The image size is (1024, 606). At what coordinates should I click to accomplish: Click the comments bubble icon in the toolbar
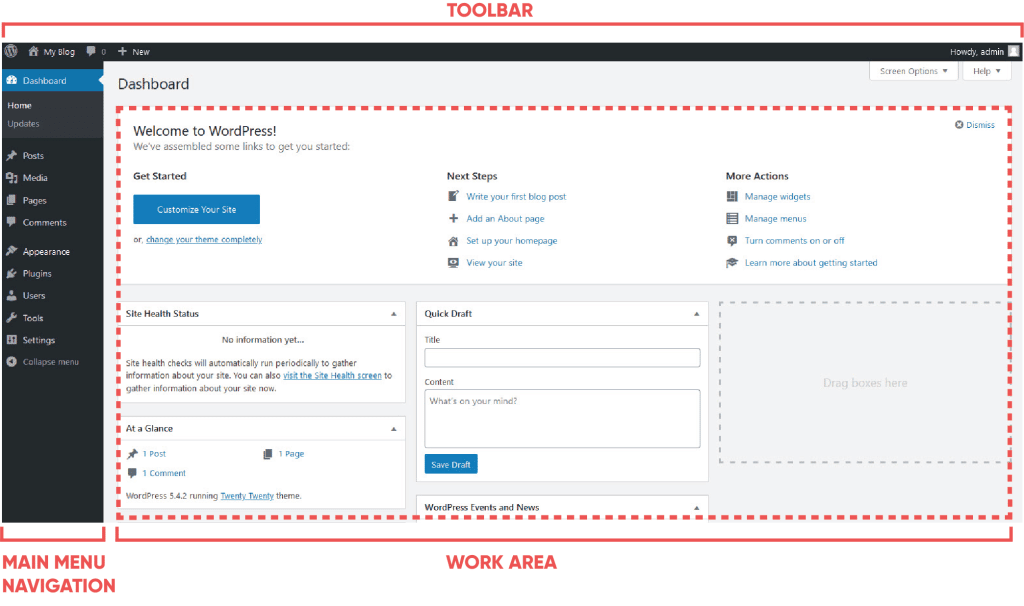(x=89, y=51)
